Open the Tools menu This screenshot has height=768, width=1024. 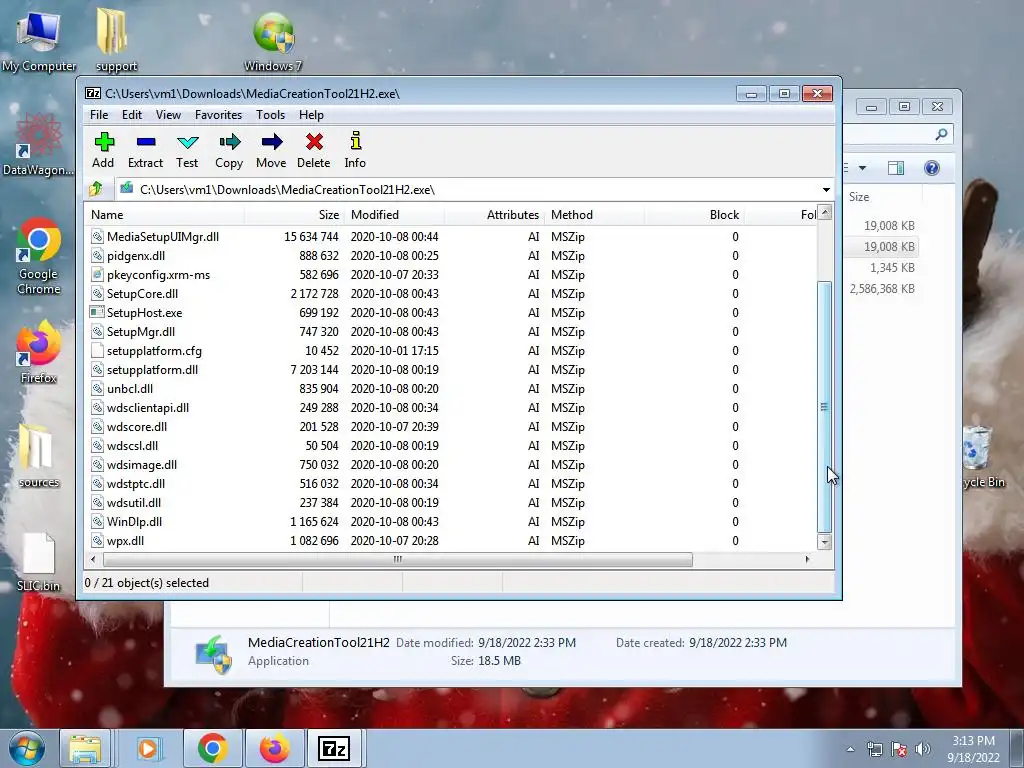coord(270,114)
